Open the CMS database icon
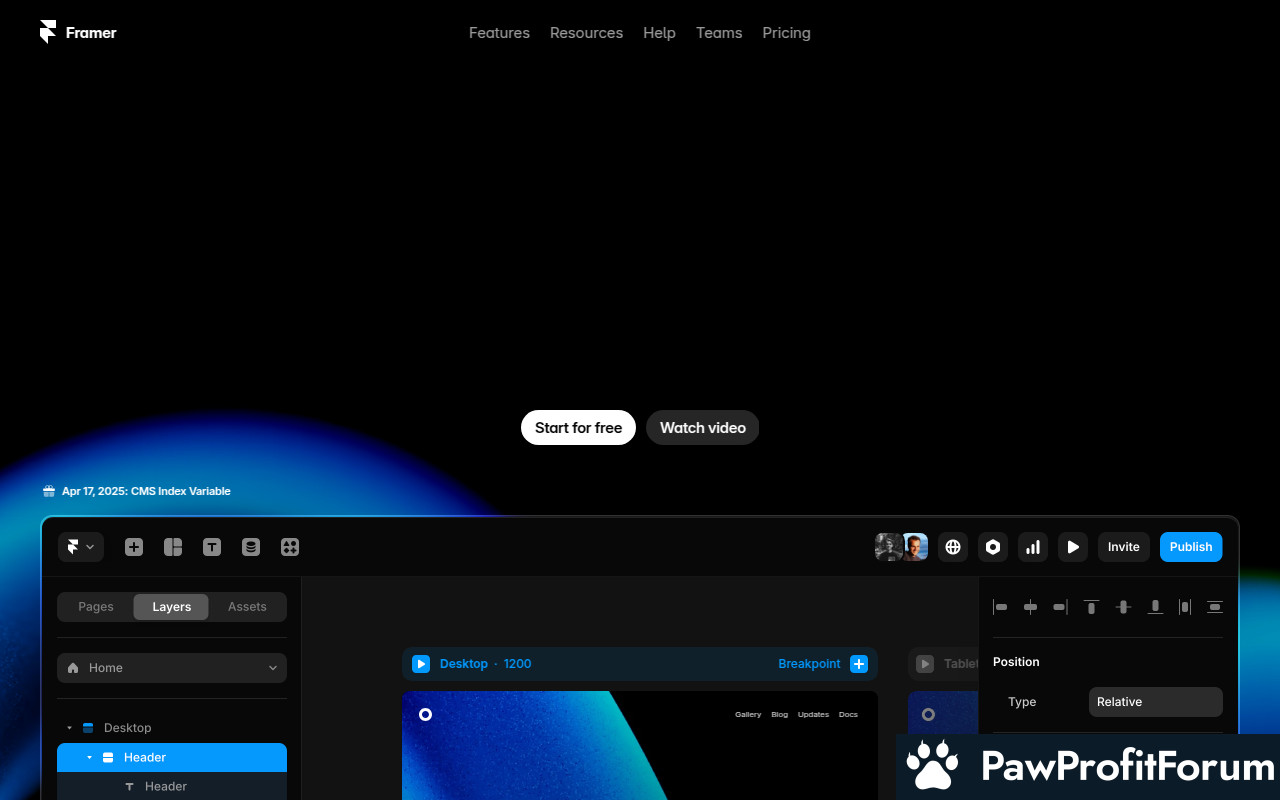The height and width of the screenshot is (800, 1280). pyautogui.click(x=251, y=547)
